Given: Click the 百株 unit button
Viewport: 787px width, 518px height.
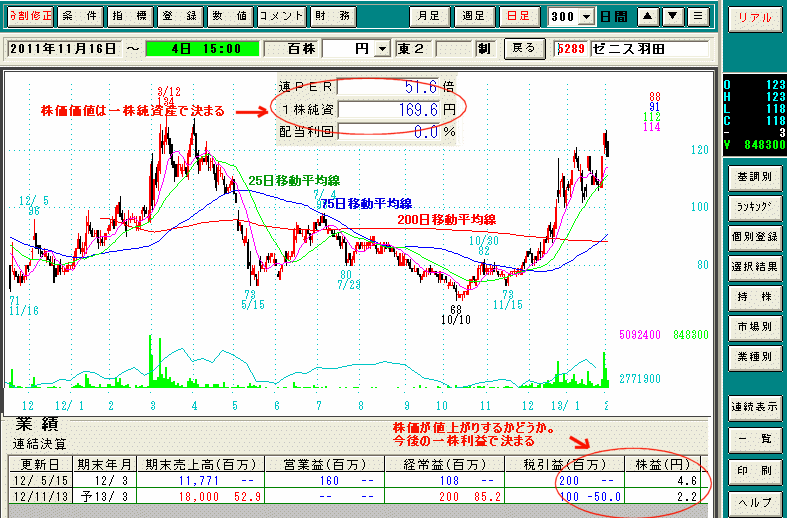Looking at the screenshot, I should 292,49.
